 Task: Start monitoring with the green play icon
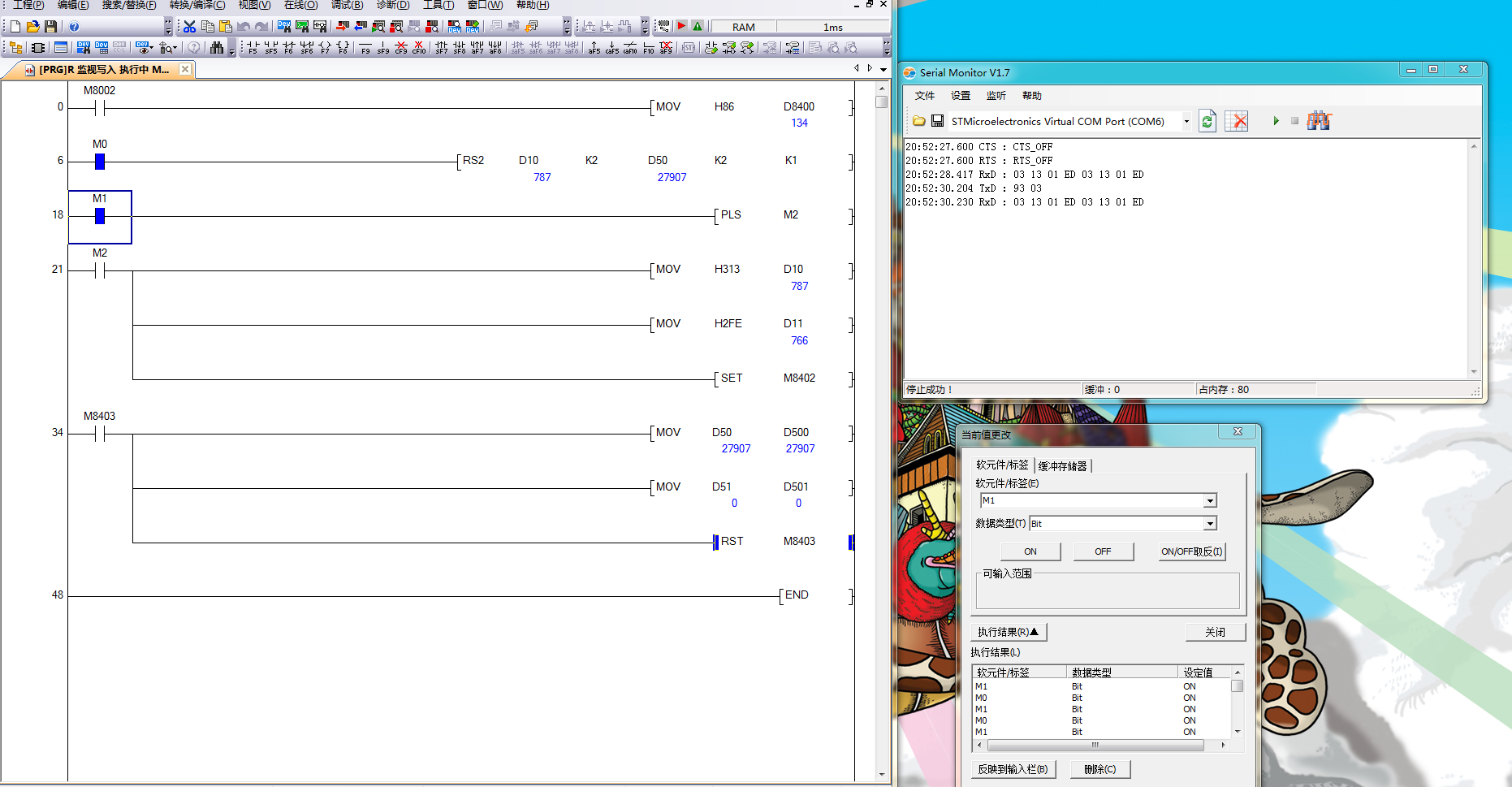(1276, 121)
